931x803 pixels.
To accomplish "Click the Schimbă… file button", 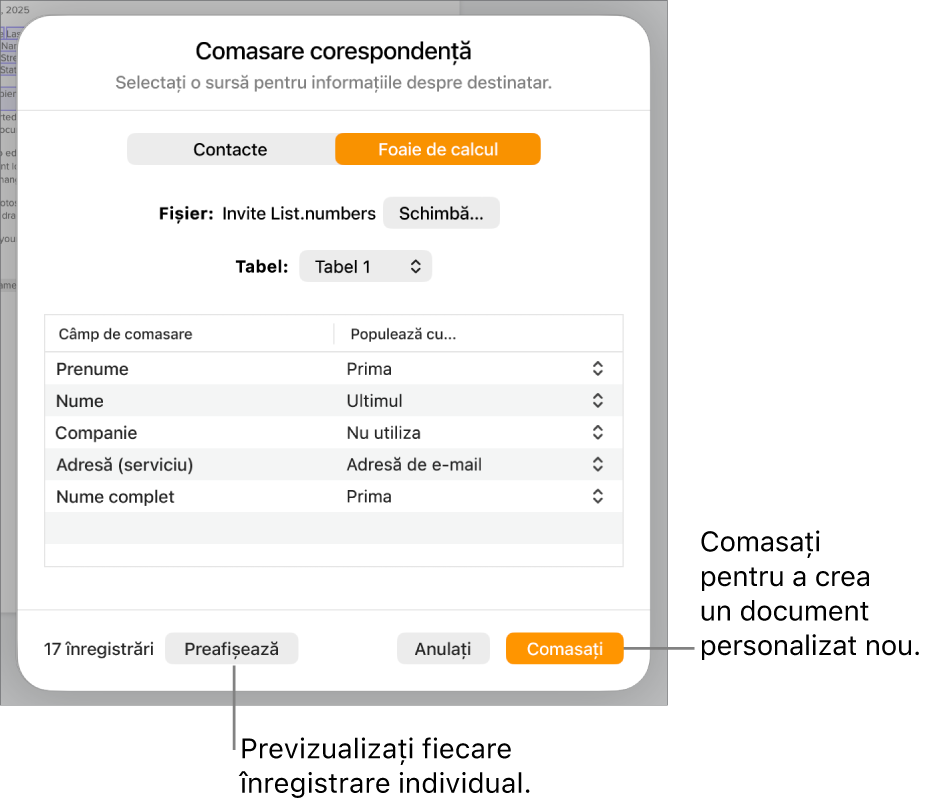I will [x=441, y=213].
